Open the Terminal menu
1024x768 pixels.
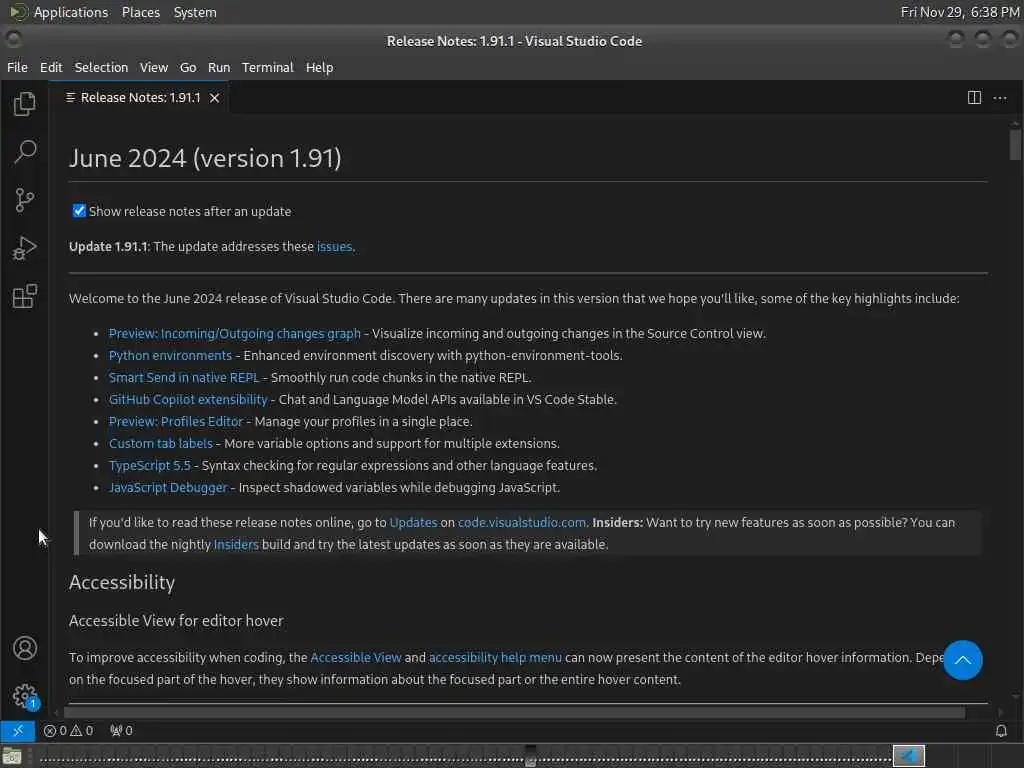pos(268,67)
